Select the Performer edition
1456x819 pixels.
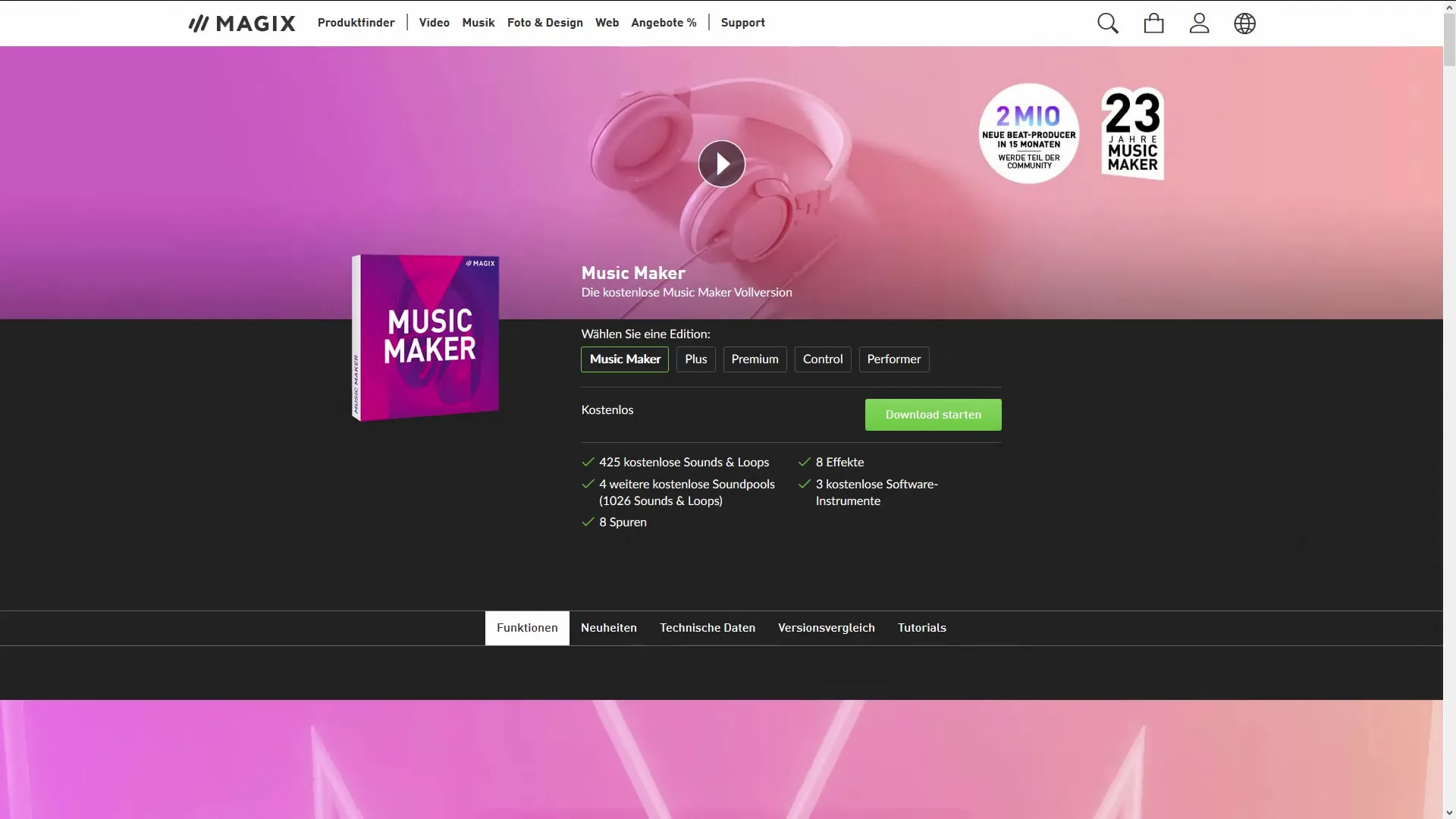click(894, 359)
